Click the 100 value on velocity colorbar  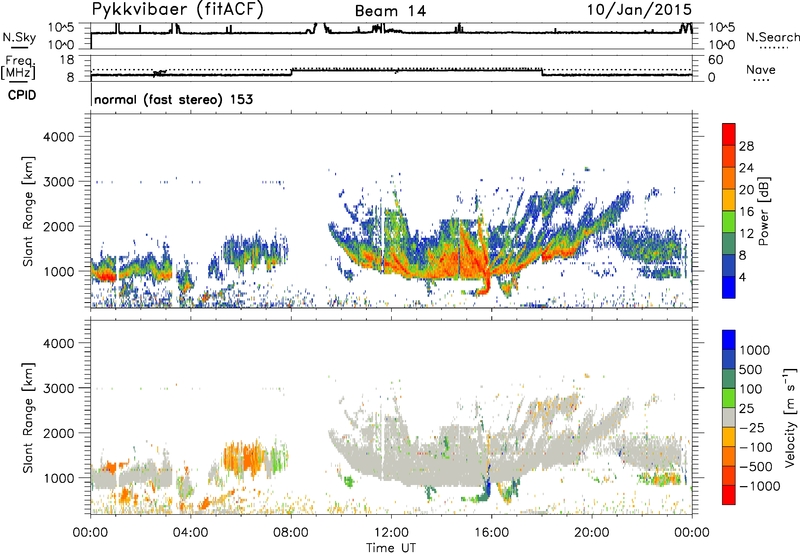753,389
